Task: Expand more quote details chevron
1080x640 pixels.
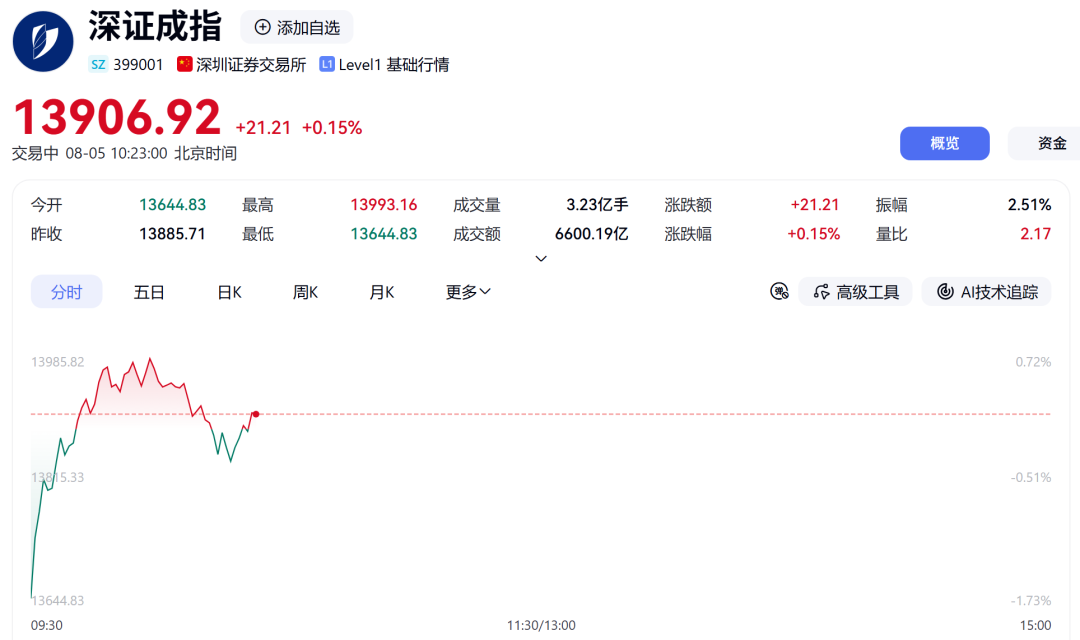Action: (x=541, y=259)
